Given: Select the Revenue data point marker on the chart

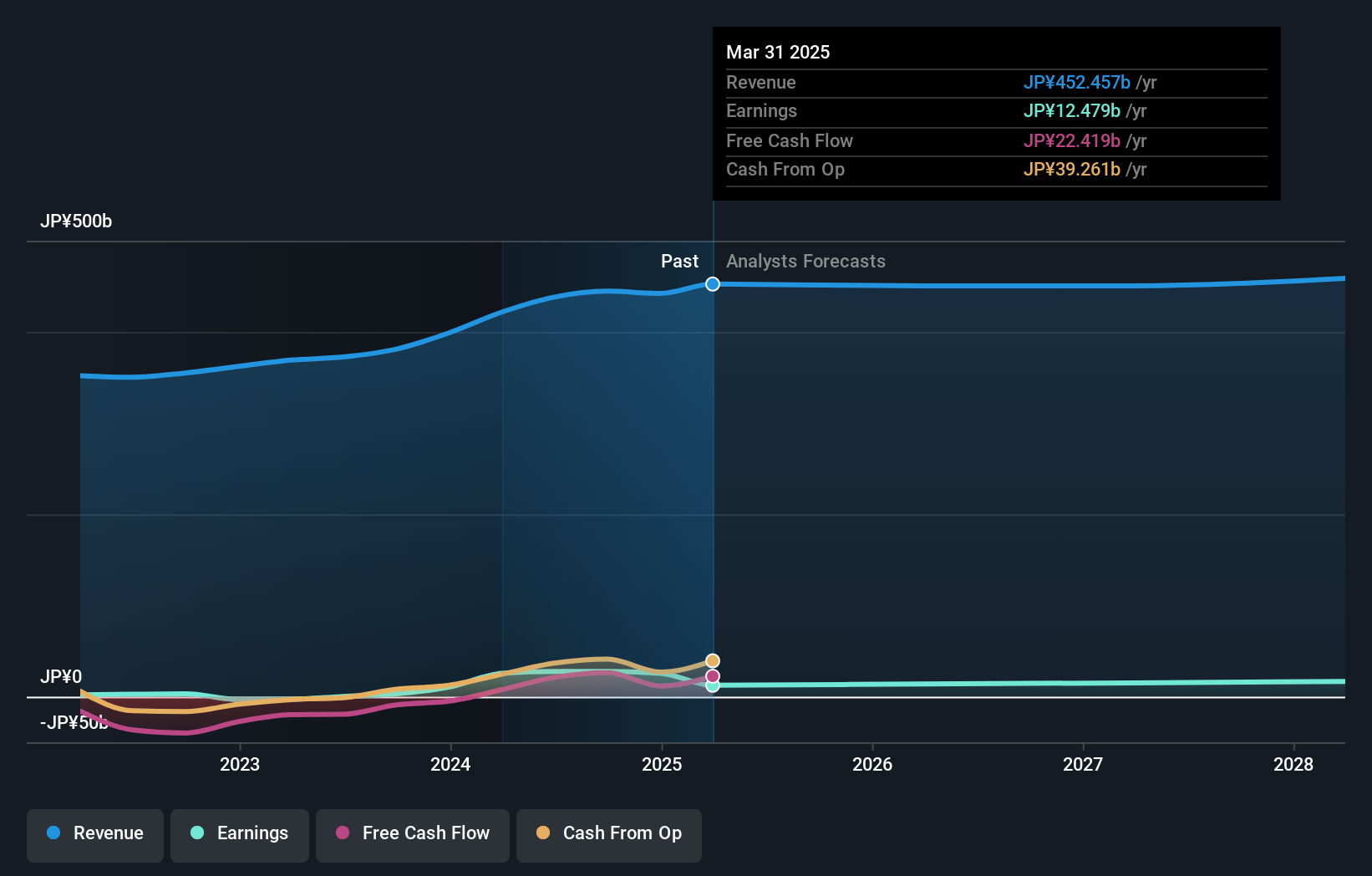Looking at the screenshot, I should [712, 284].
